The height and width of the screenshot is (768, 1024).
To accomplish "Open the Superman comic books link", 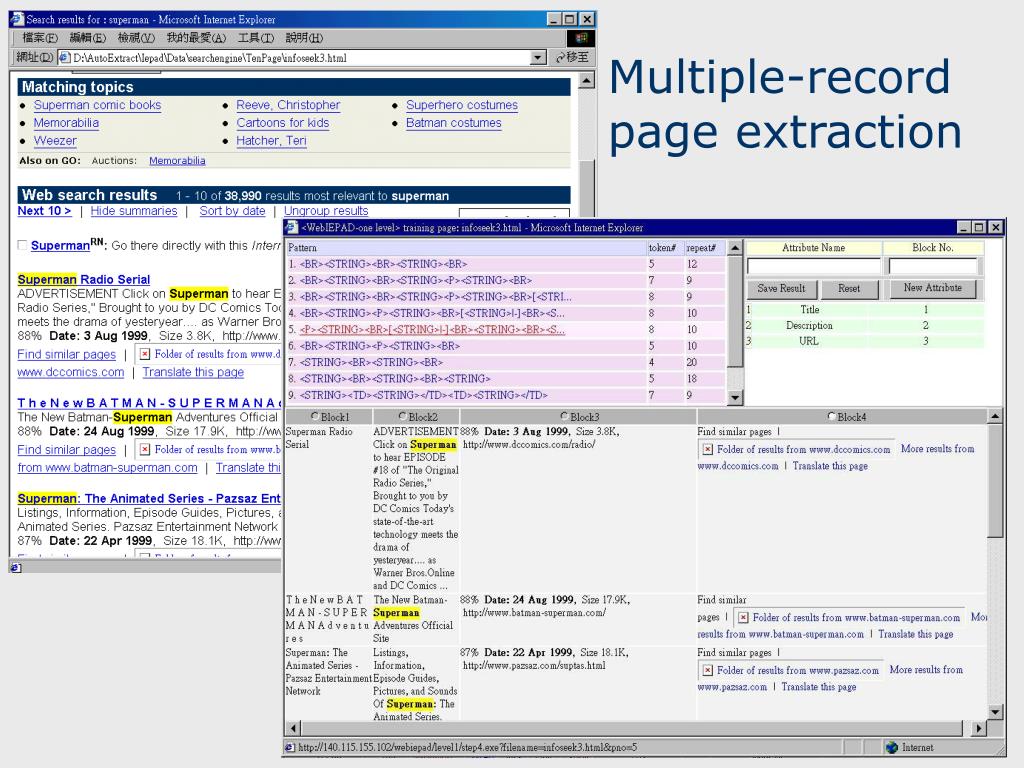I will (97, 105).
